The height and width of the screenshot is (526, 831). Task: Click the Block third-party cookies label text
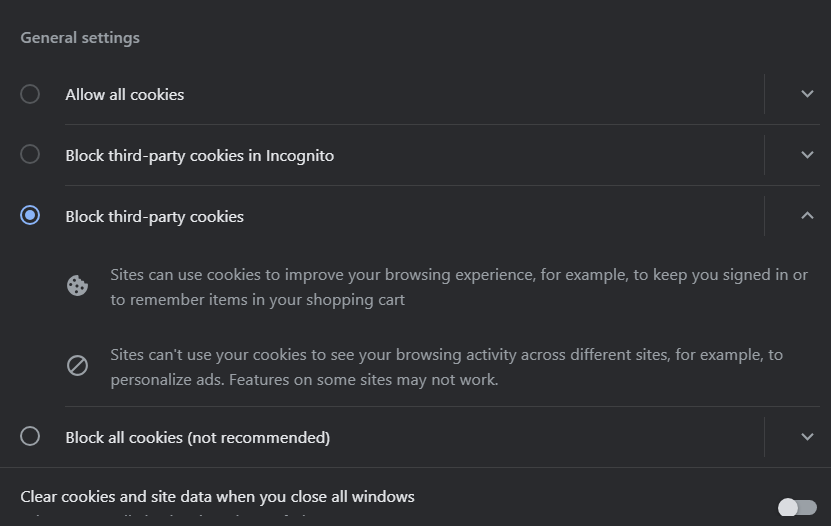click(155, 216)
